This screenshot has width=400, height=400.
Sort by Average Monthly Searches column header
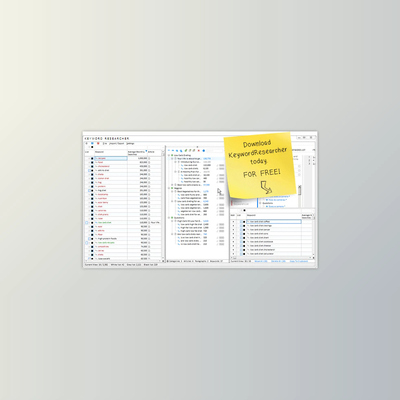(137, 153)
